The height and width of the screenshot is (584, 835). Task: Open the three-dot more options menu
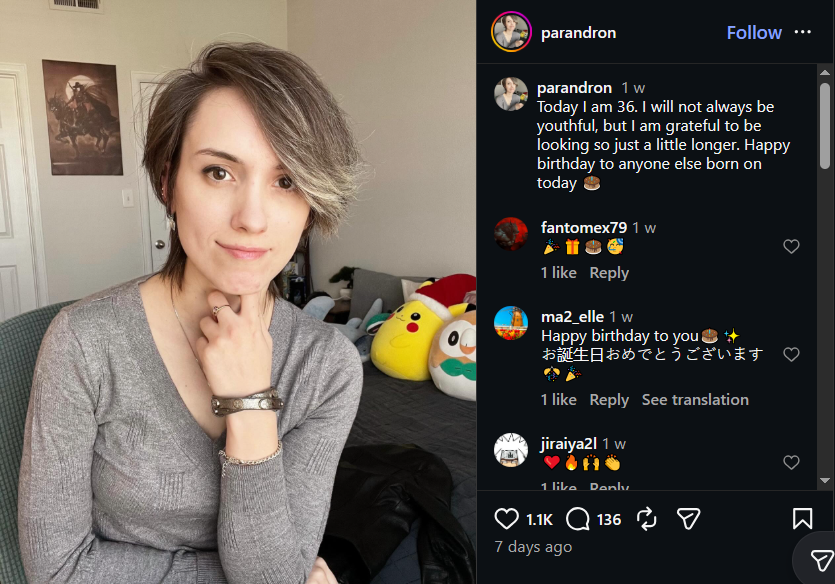click(803, 32)
